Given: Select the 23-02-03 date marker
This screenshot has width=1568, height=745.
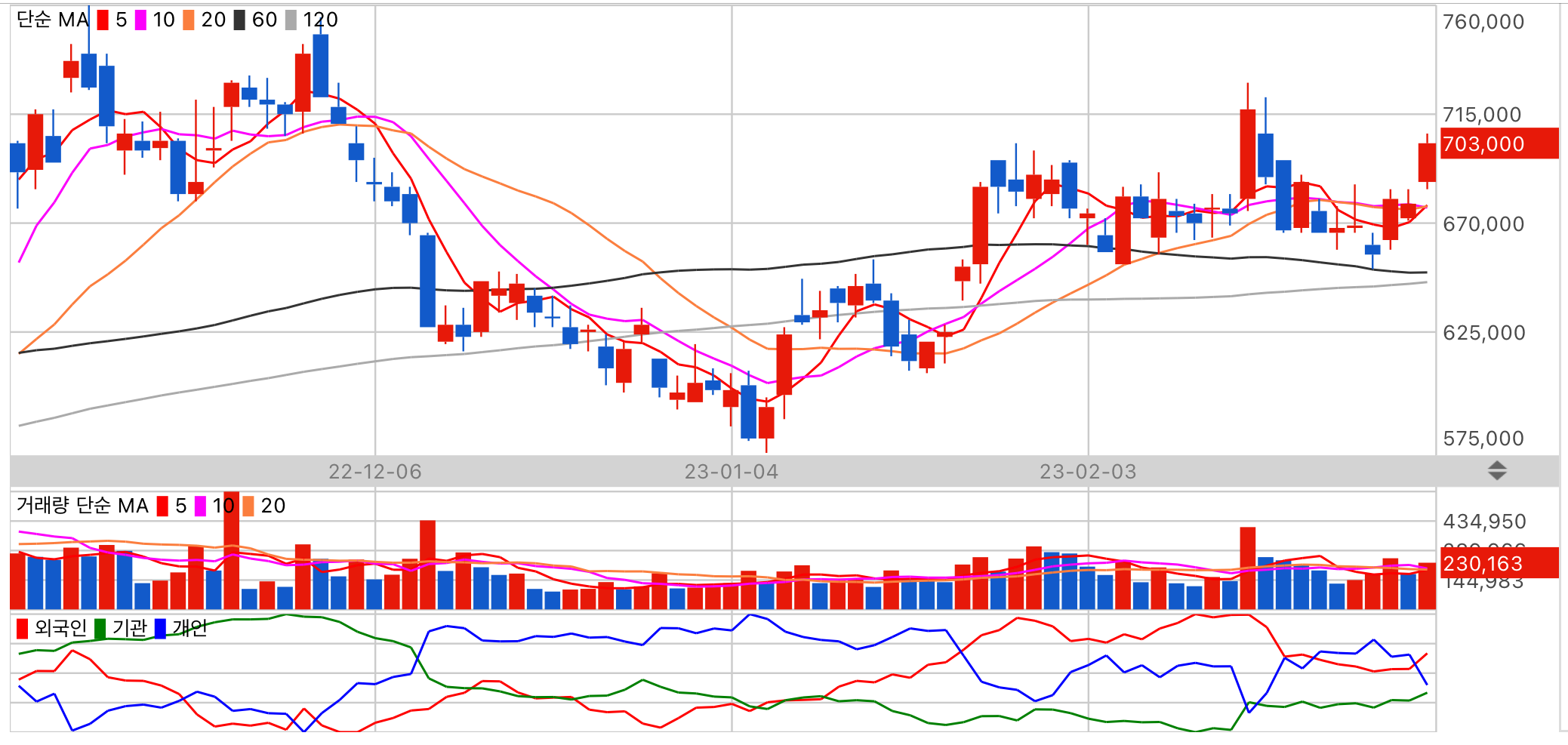Looking at the screenshot, I should pos(1088,472).
